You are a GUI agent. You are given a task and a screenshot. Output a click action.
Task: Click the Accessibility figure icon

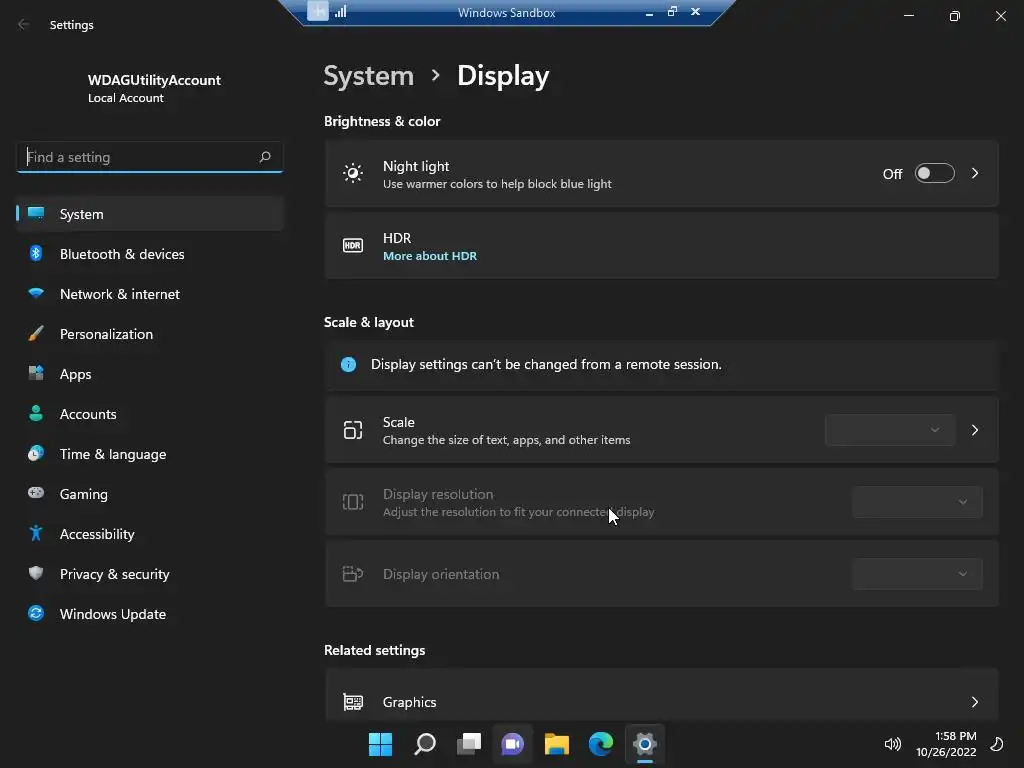[x=36, y=533]
